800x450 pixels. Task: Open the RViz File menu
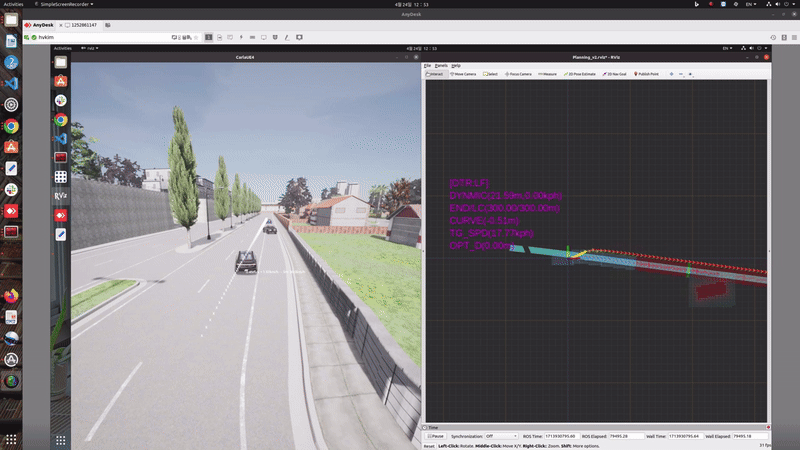tap(428, 65)
